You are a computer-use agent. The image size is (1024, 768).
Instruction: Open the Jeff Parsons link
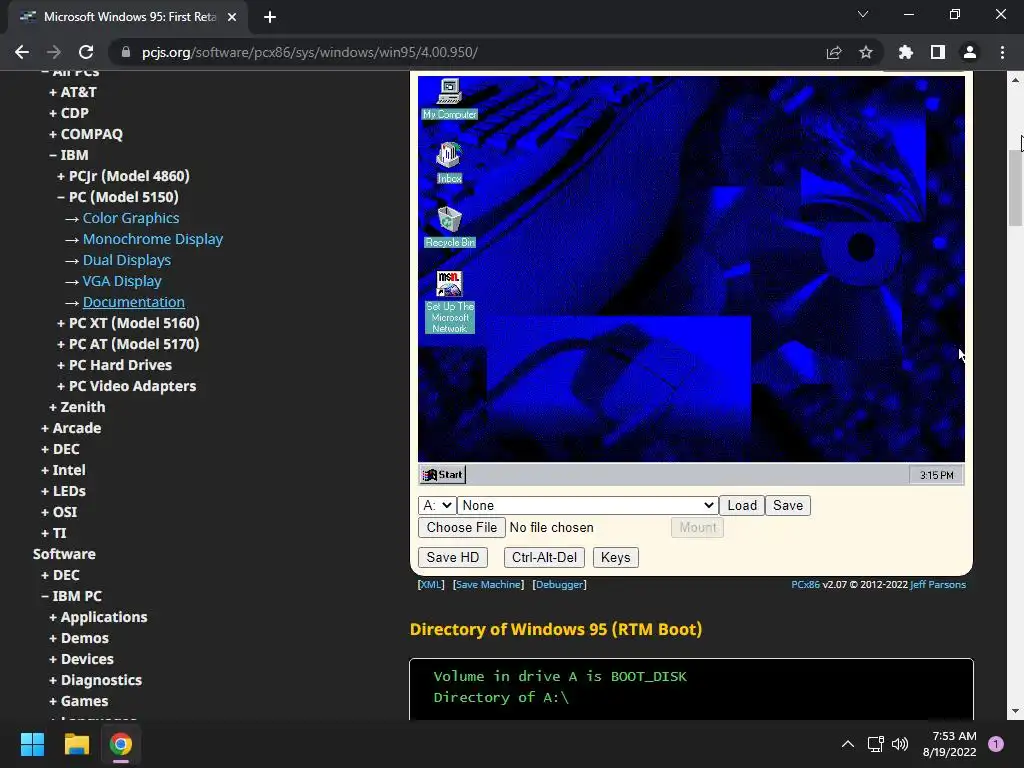click(938, 584)
